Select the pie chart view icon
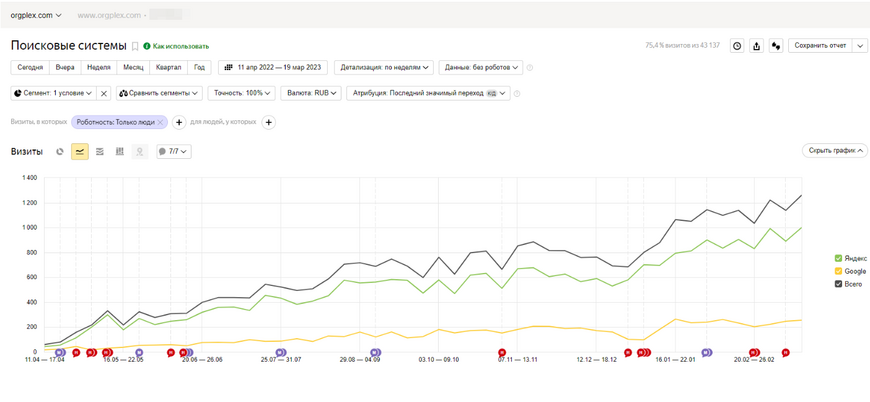 (60, 152)
